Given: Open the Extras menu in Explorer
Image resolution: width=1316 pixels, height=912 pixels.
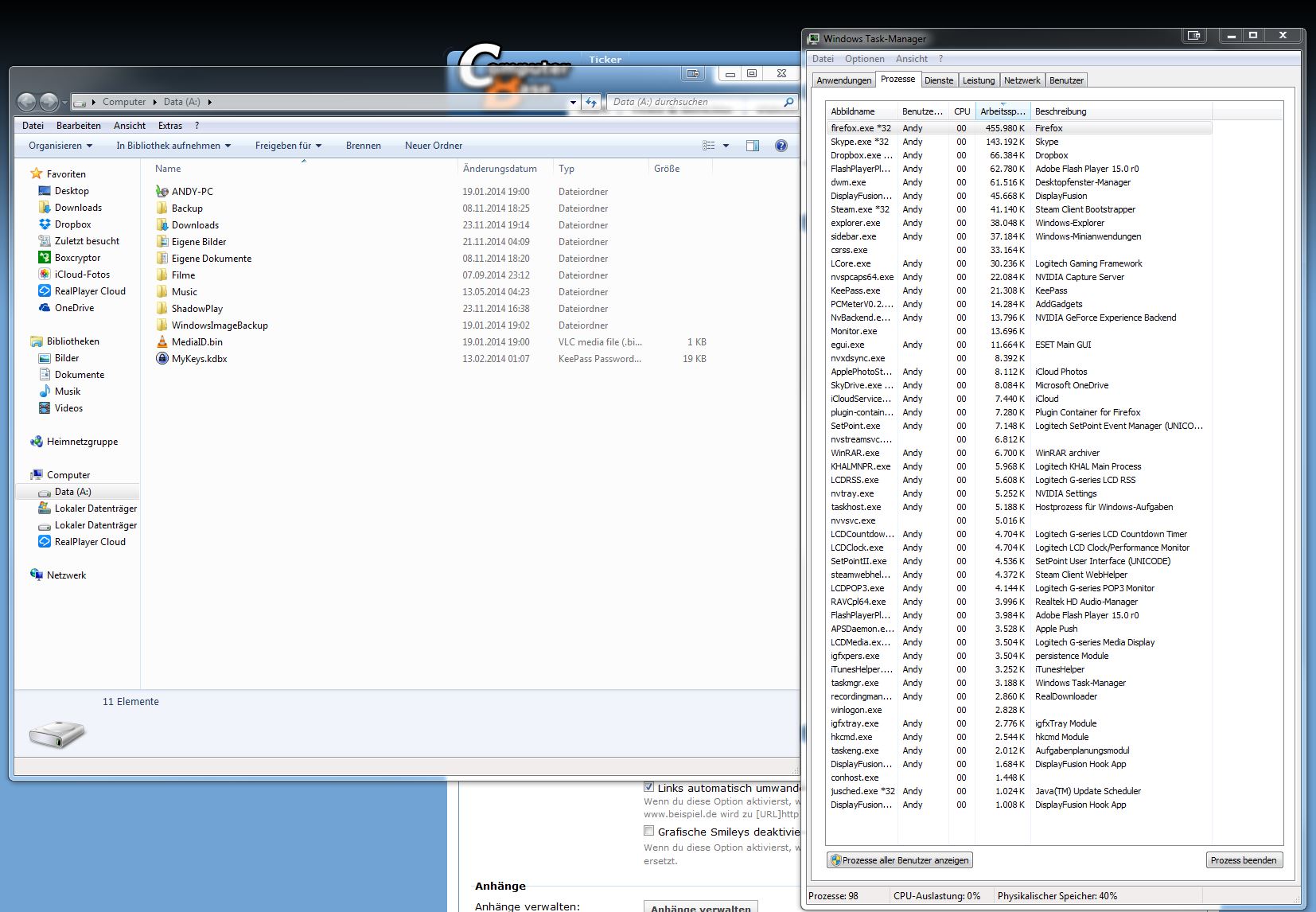Looking at the screenshot, I should coord(170,126).
